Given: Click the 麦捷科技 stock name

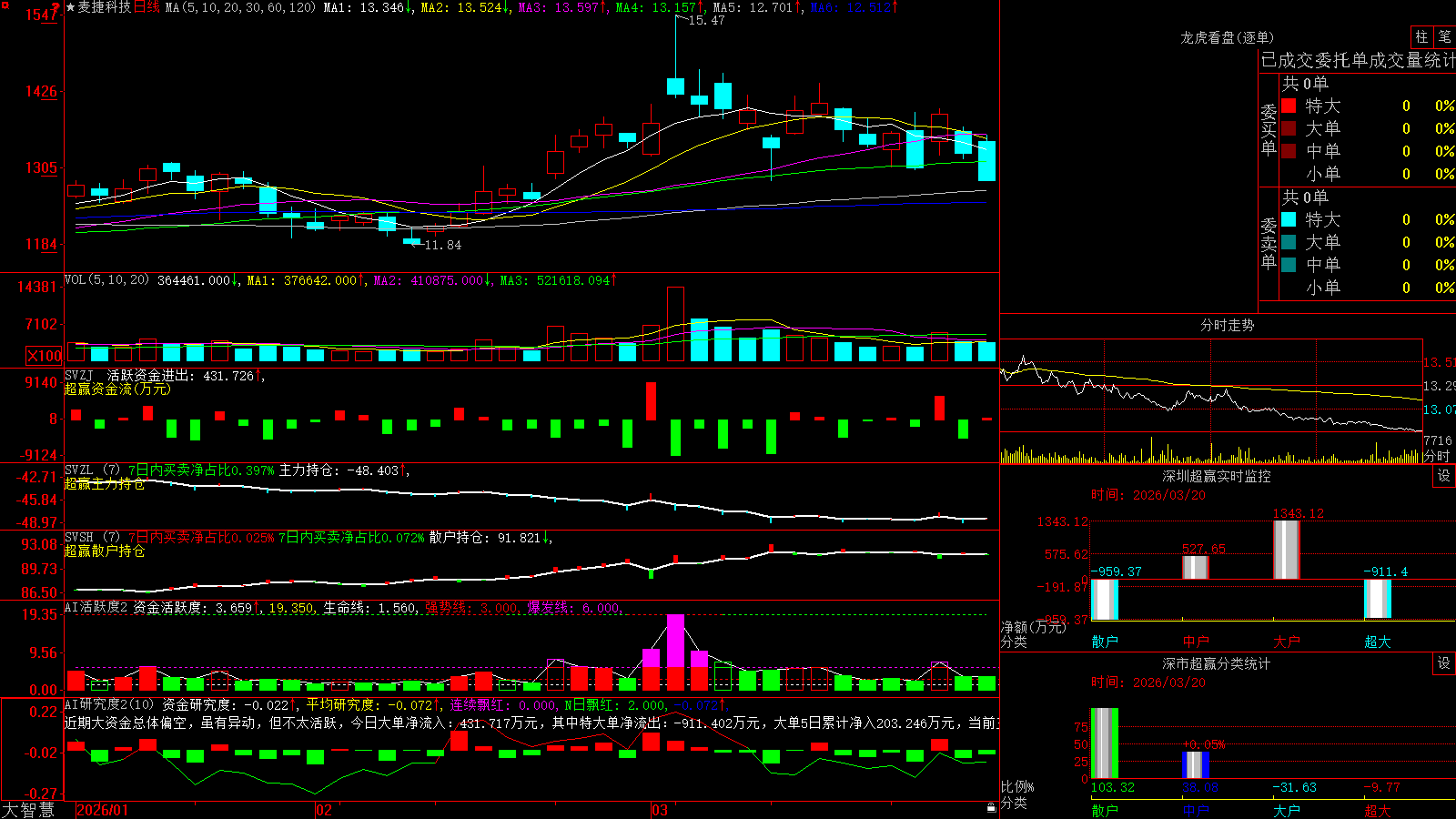Looking at the screenshot, I should click(x=105, y=7).
